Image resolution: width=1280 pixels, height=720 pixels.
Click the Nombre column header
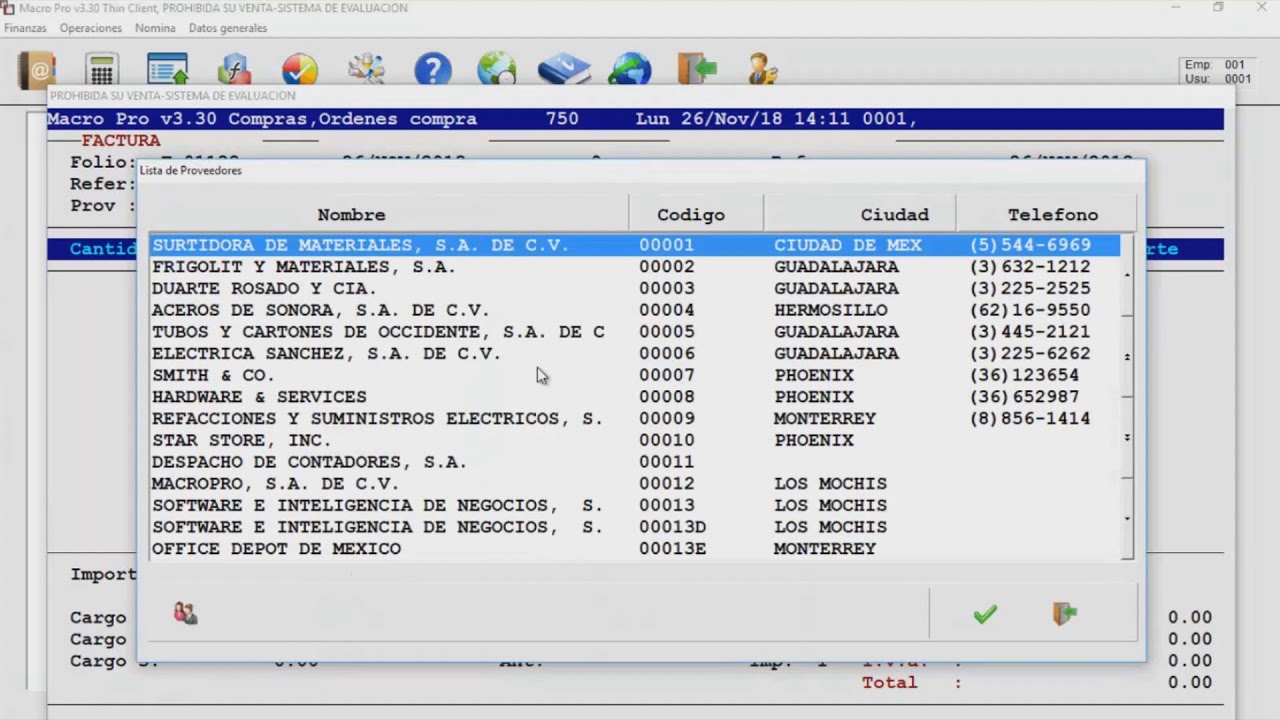point(351,215)
